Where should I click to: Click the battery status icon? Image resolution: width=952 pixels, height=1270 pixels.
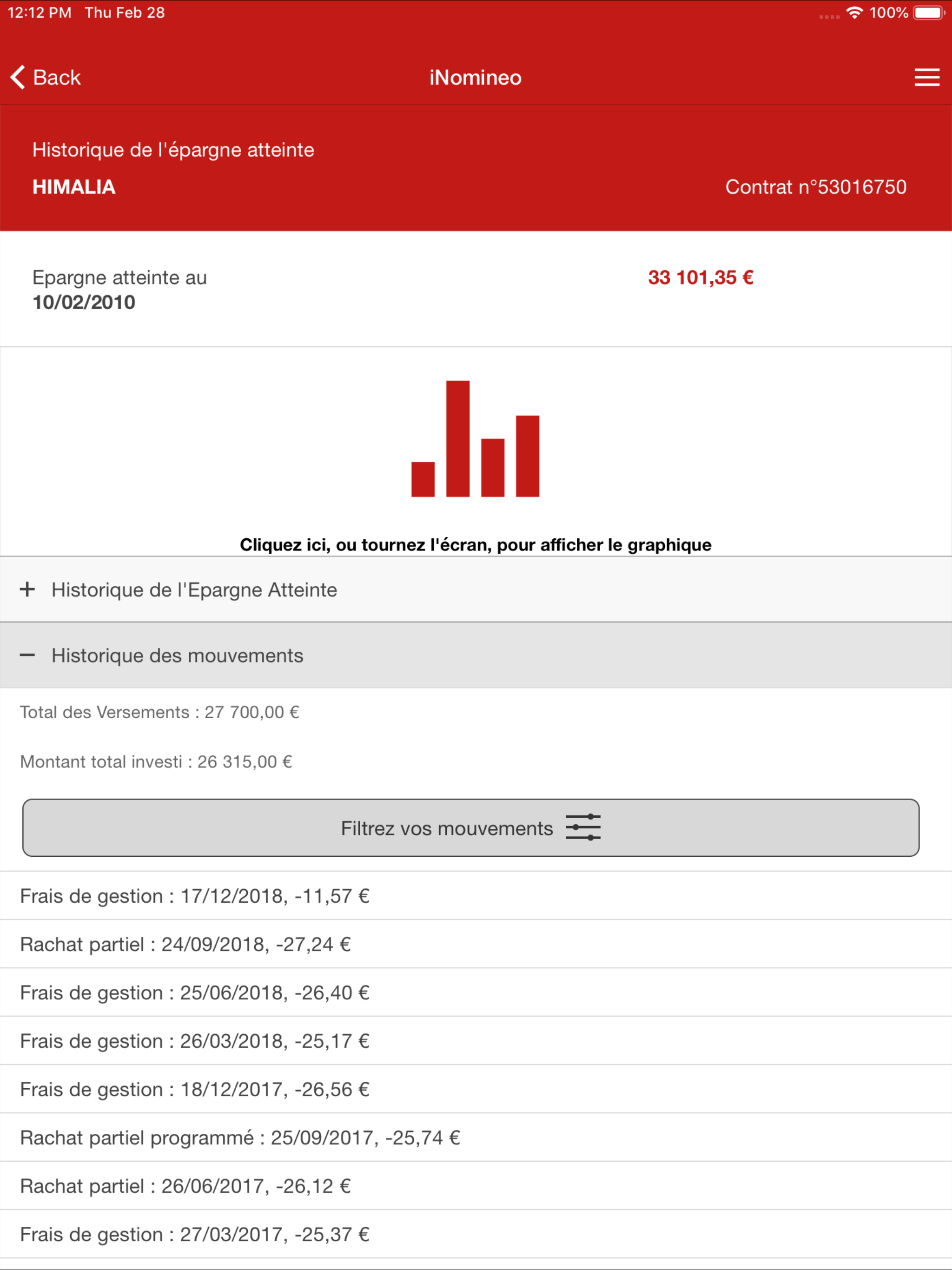coord(930,13)
